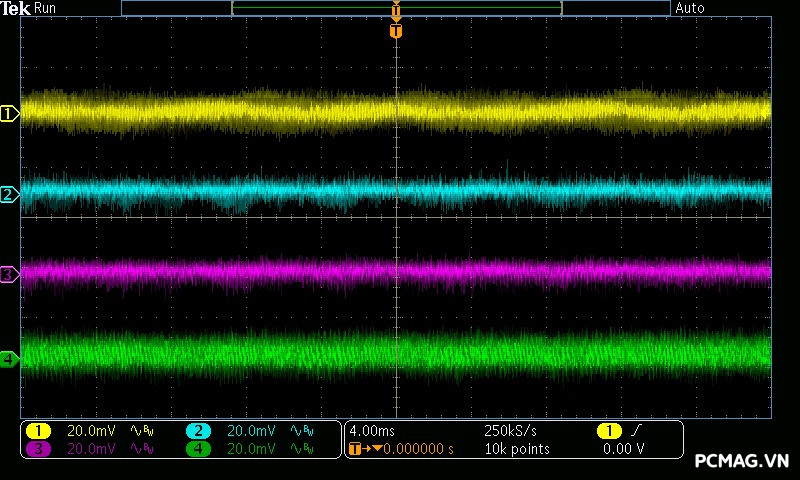The height and width of the screenshot is (480, 800).
Task: Click the channel 4 coupling bandwidth icon
Action: 303,449
